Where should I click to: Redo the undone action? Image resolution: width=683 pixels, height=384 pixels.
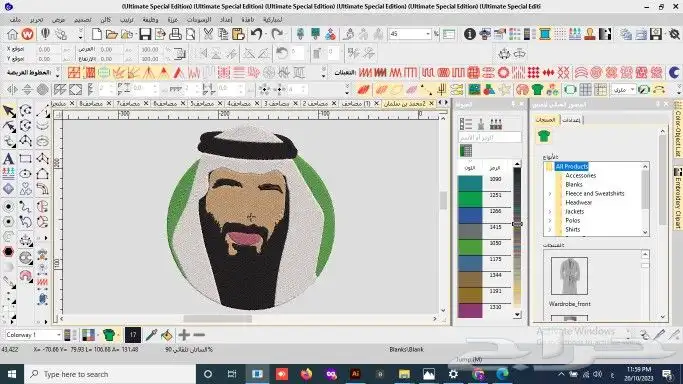[x=277, y=34]
